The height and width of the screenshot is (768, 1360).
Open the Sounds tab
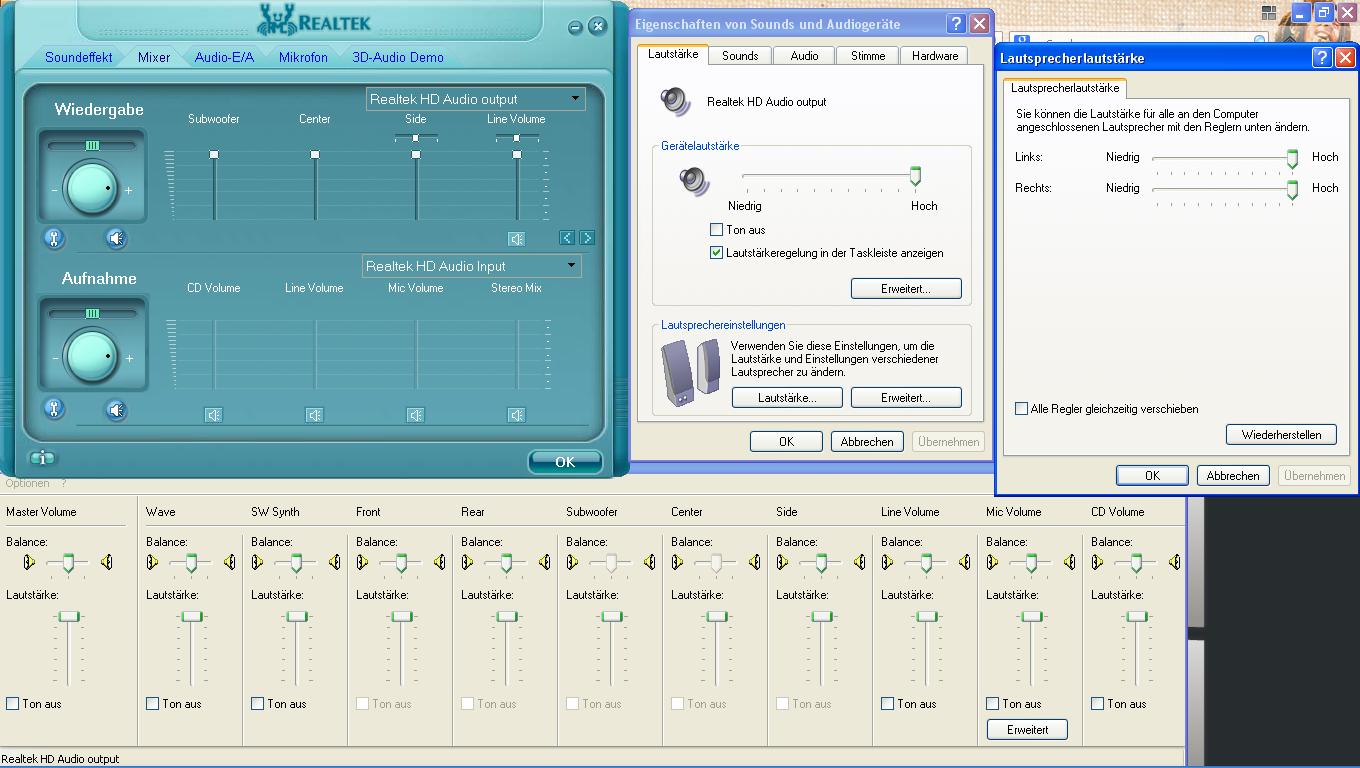click(740, 56)
